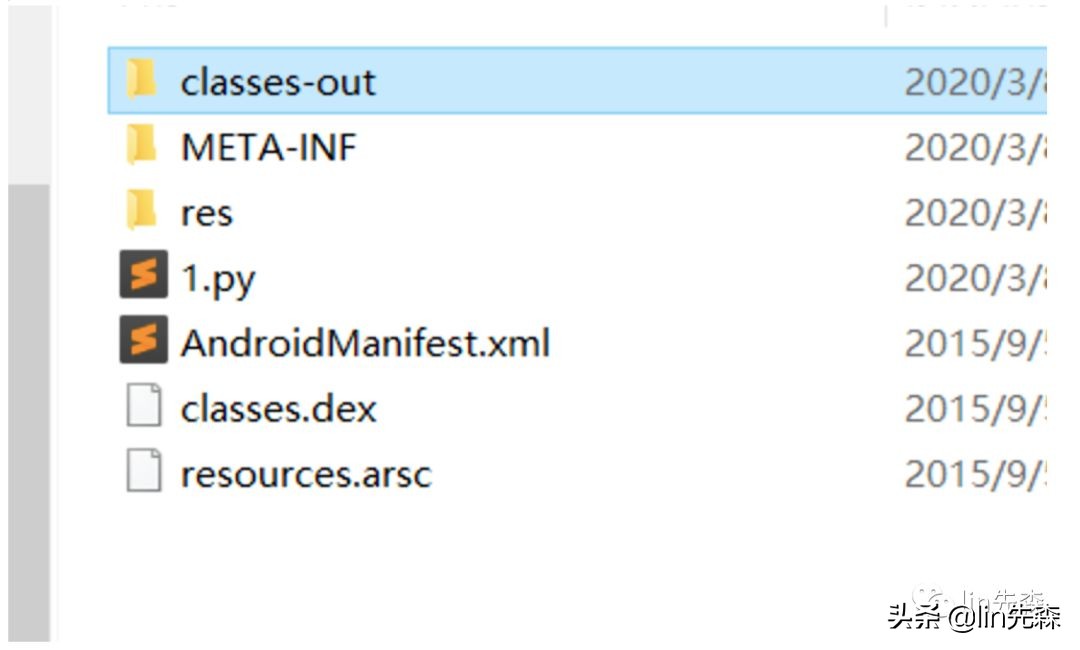Image resolution: width=1080 pixels, height=650 pixels.
Task: Click the blank file icon for resources.arsc
Action: pyautogui.click(x=143, y=472)
